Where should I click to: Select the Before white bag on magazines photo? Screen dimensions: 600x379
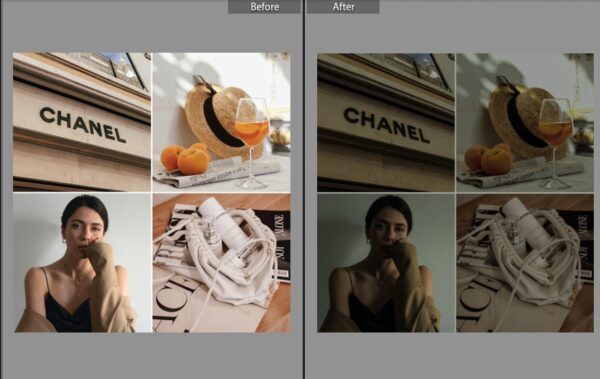(222, 263)
